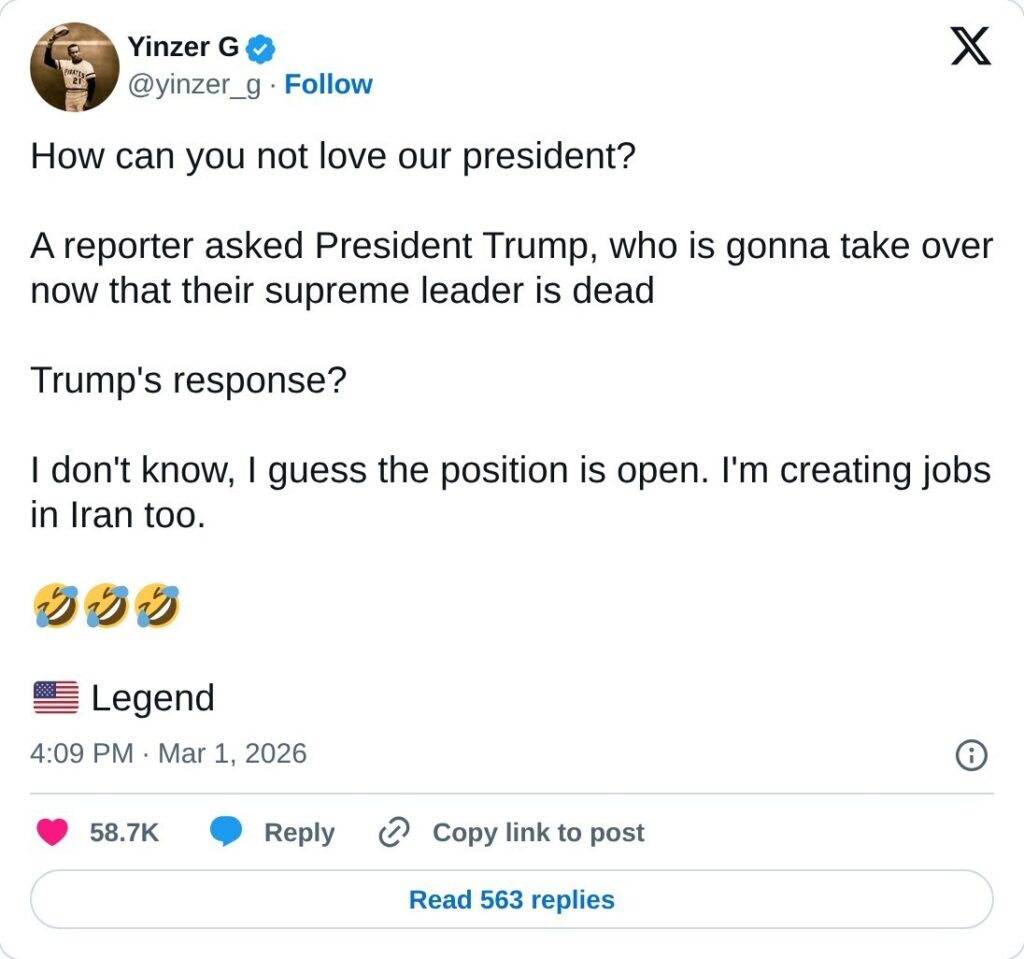Follow the yinzer_g account

tap(328, 85)
